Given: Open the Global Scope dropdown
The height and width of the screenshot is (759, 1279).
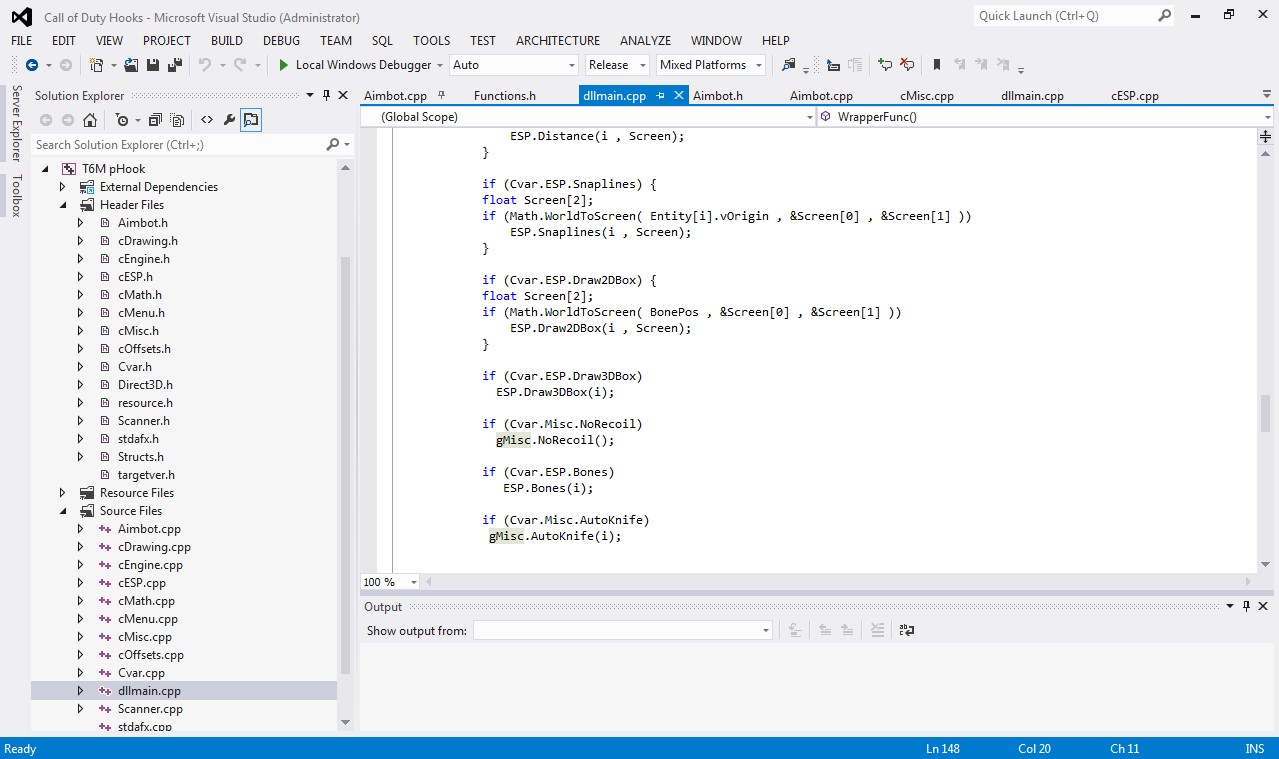Looking at the screenshot, I should click(x=589, y=117).
